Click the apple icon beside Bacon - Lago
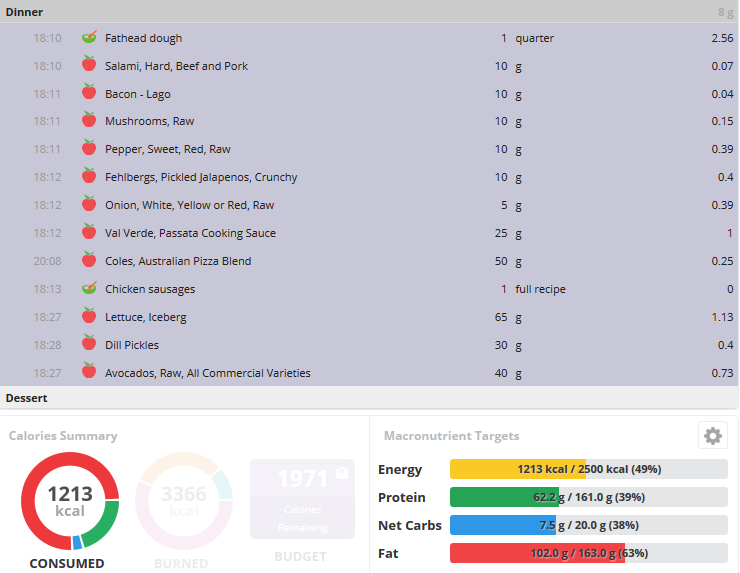Viewport: 740px width, 573px height. [89, 92]
